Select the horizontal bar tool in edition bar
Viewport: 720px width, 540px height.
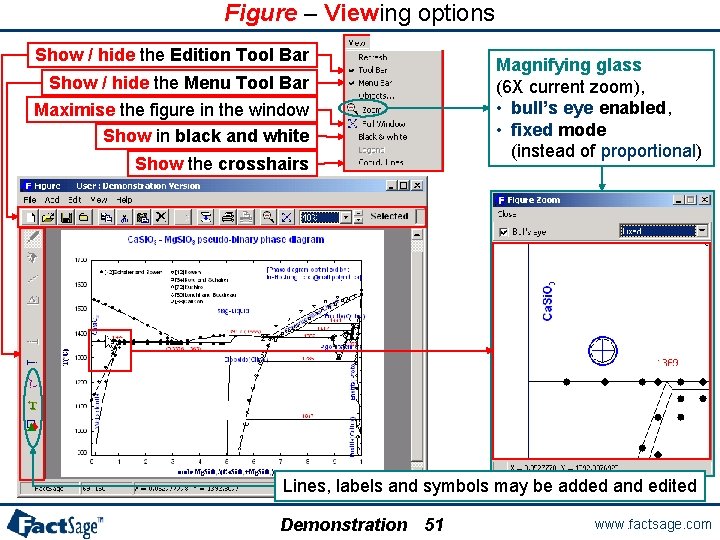[33, 341]
